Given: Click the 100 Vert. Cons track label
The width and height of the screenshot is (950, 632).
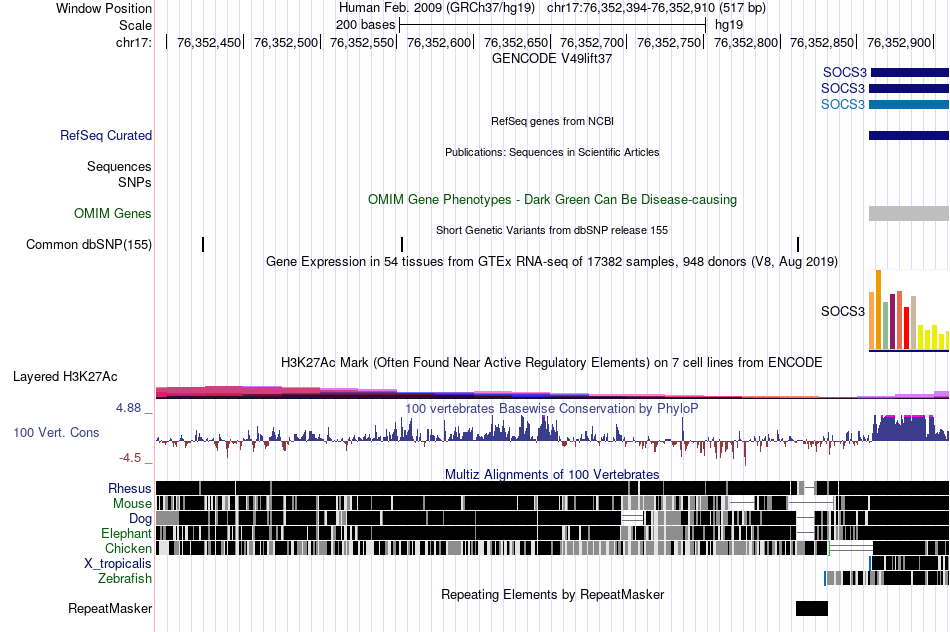Looking at the screenshot, I should coord(56,432).
